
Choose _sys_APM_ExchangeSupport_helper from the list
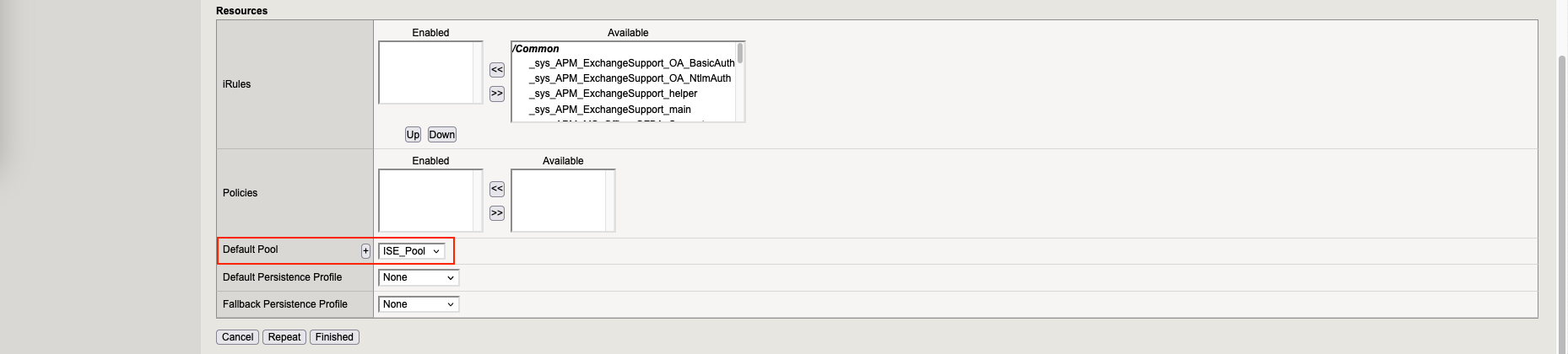tap(613, 94)
